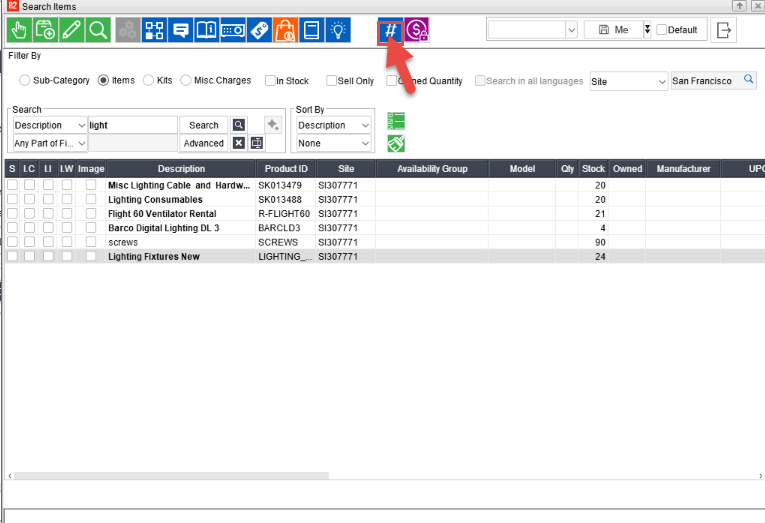The width and height of the screenshot is (765, 523).
Task: Click the Manufacturer column header
Action: [683, 169]
